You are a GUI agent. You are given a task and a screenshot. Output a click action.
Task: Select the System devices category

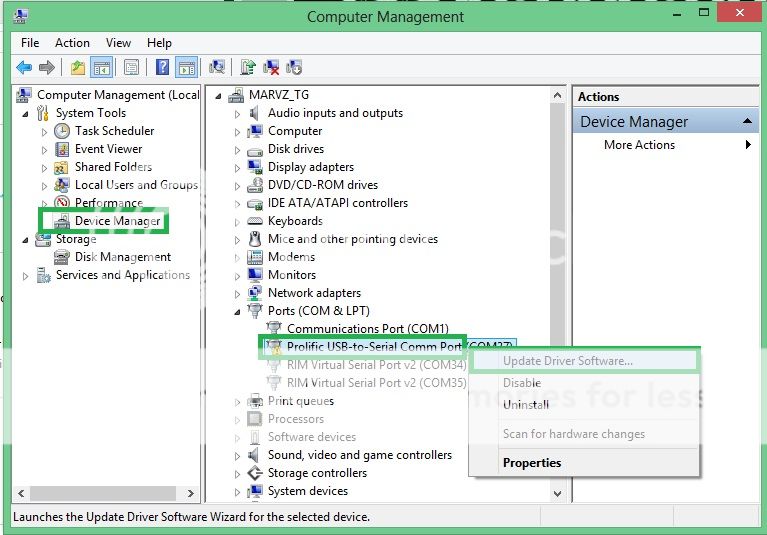[x=308, y=491]
